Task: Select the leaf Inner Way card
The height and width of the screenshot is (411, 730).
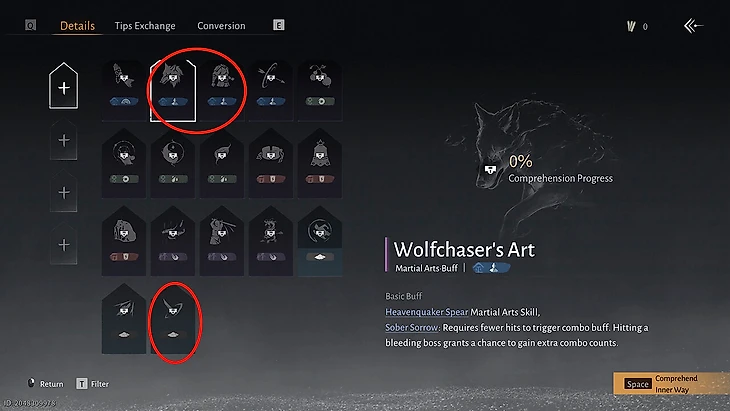Action: [x=222, y=164]
